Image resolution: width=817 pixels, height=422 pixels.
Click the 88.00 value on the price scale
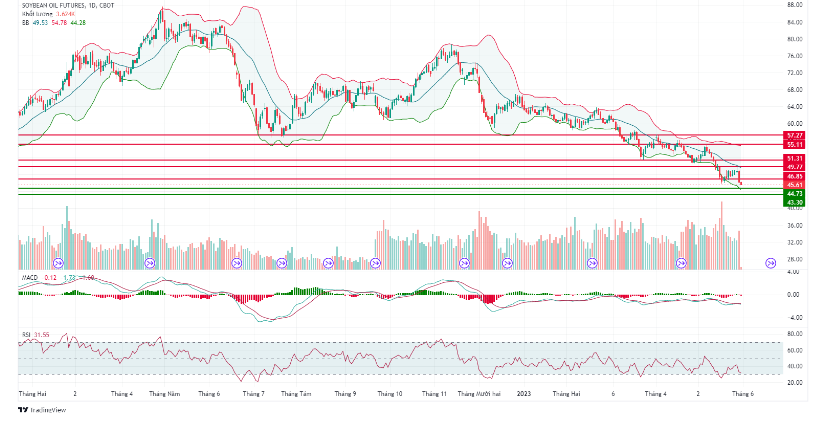[796, 5]
